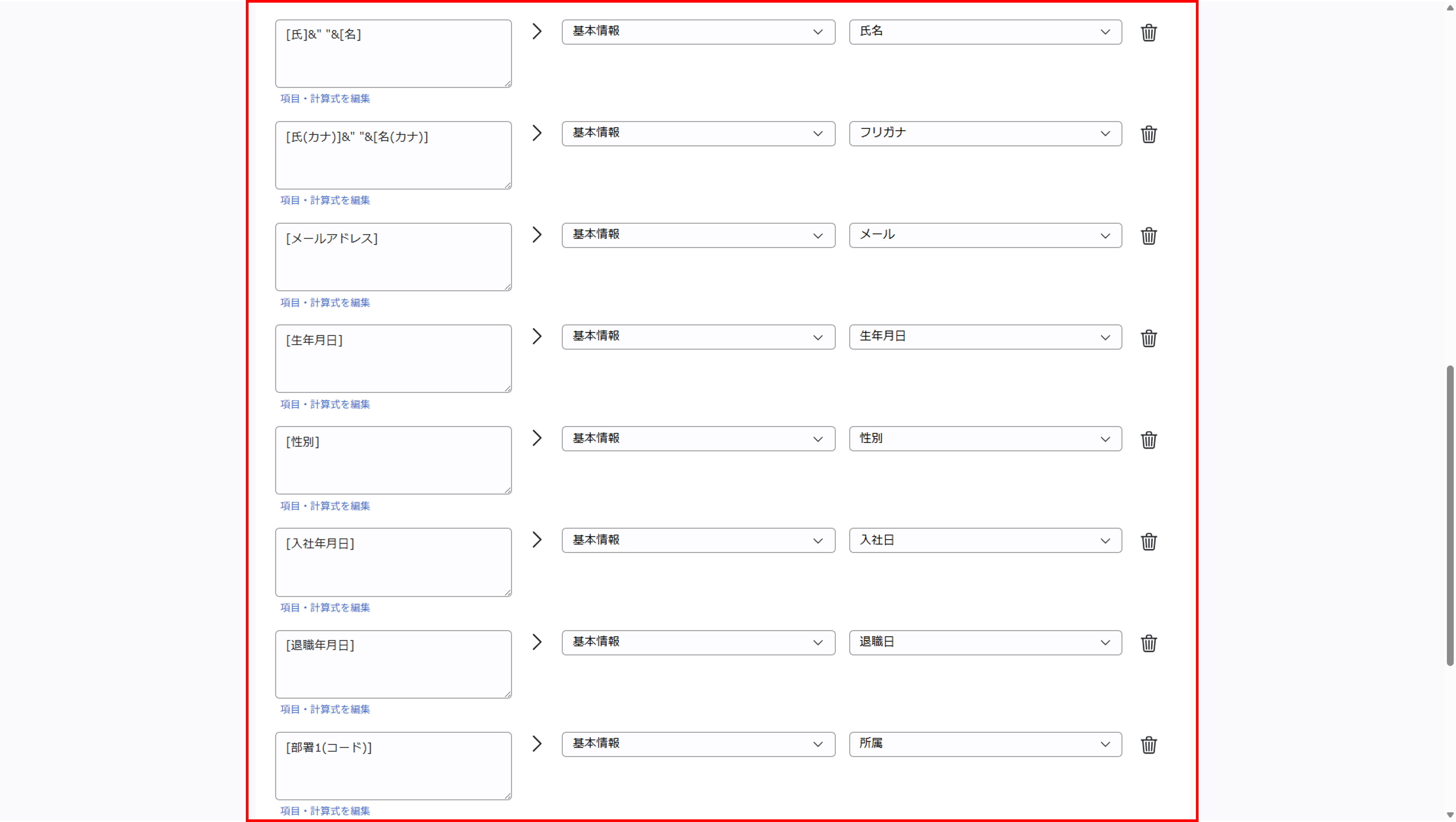Edit formula link under [氏]&" "&[名] field
The height and width of the screenshot is (822, 1456).
coord(325,98)
